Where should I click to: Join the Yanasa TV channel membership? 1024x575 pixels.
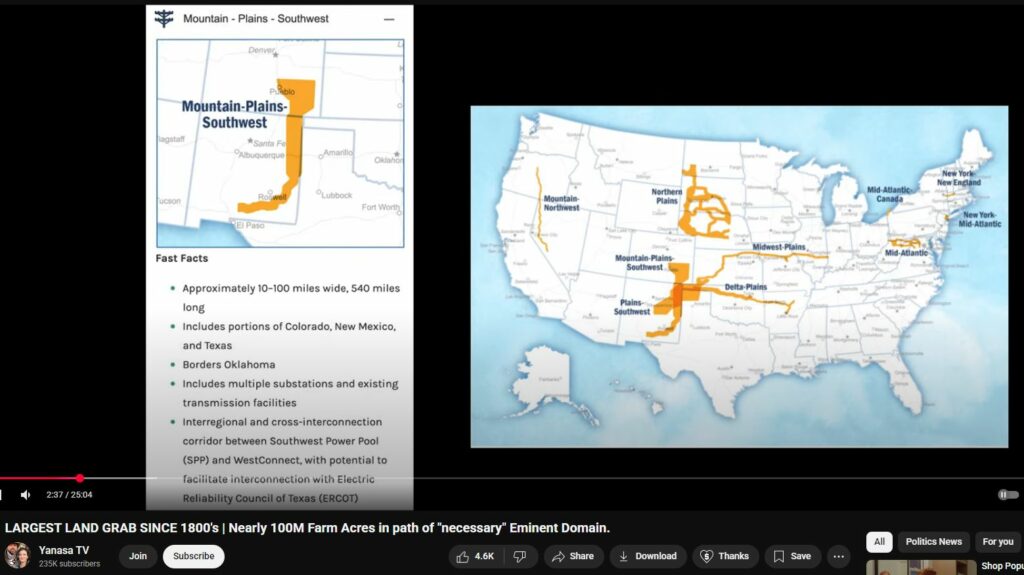(x=138, y=556)
